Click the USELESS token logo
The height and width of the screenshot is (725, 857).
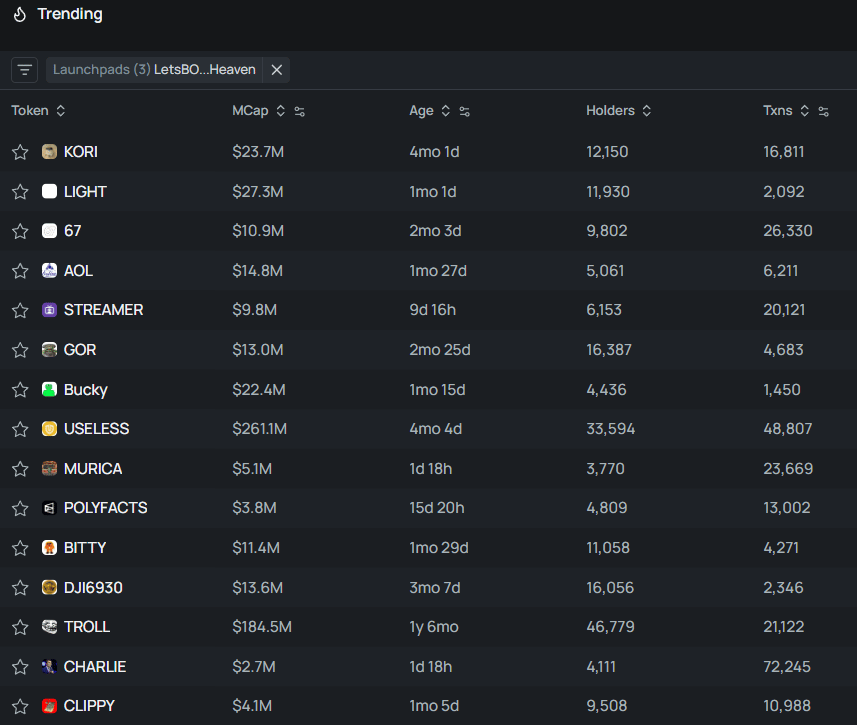49,429
